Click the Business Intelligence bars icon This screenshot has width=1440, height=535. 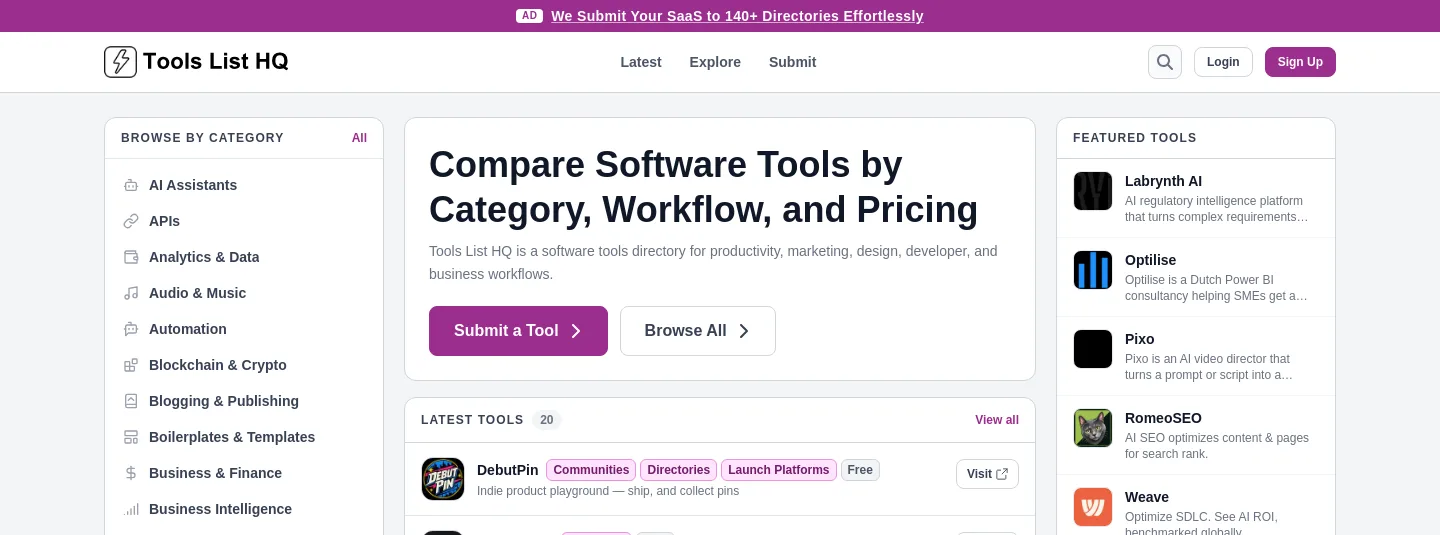pos(131,509)
